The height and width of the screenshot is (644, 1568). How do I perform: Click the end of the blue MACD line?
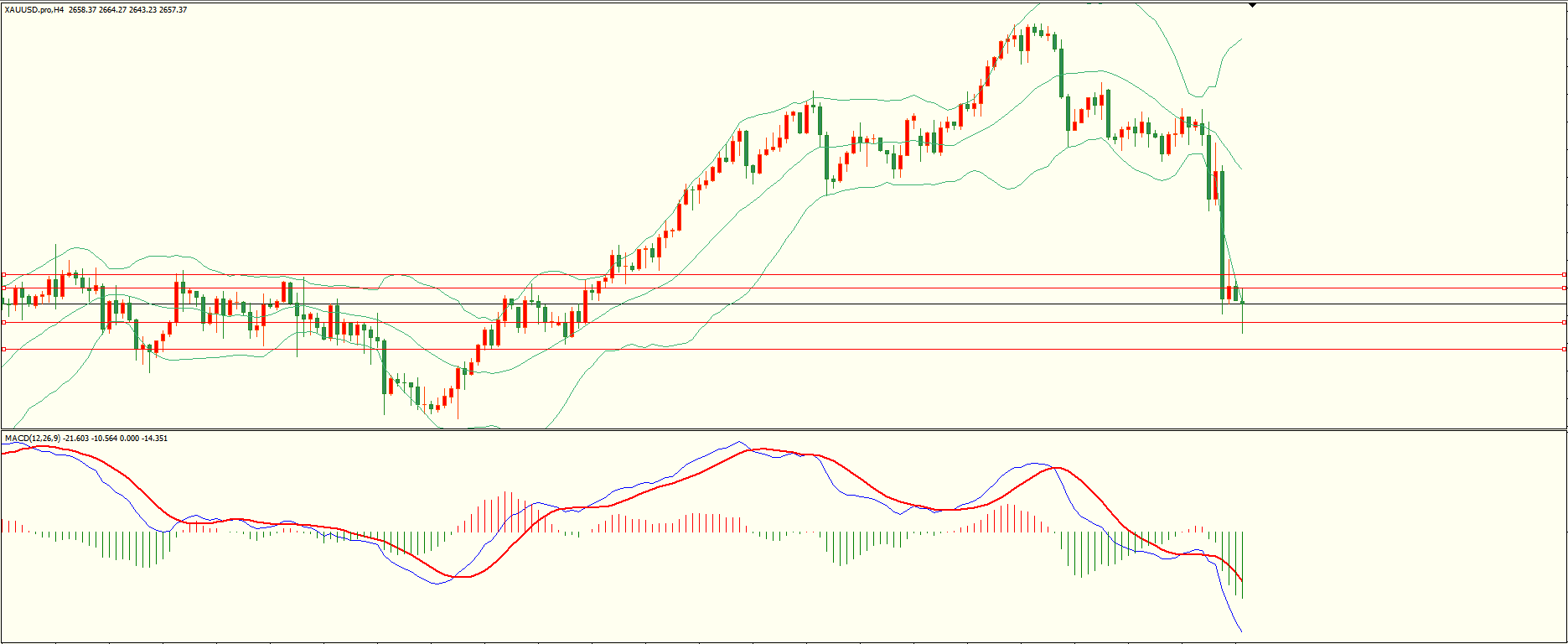[x=1241, y=631]
